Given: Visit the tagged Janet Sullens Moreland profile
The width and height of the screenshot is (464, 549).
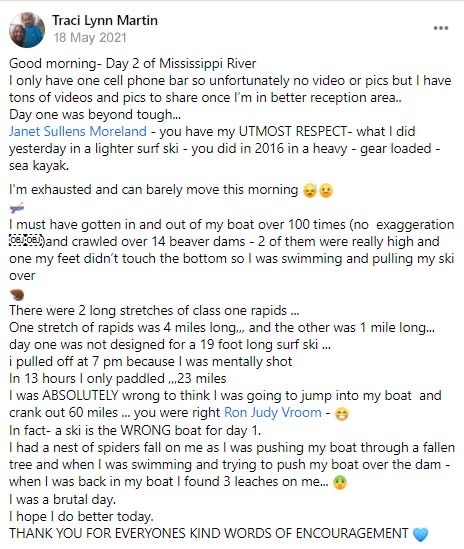Looking at the screenshot, I should 78,132.
